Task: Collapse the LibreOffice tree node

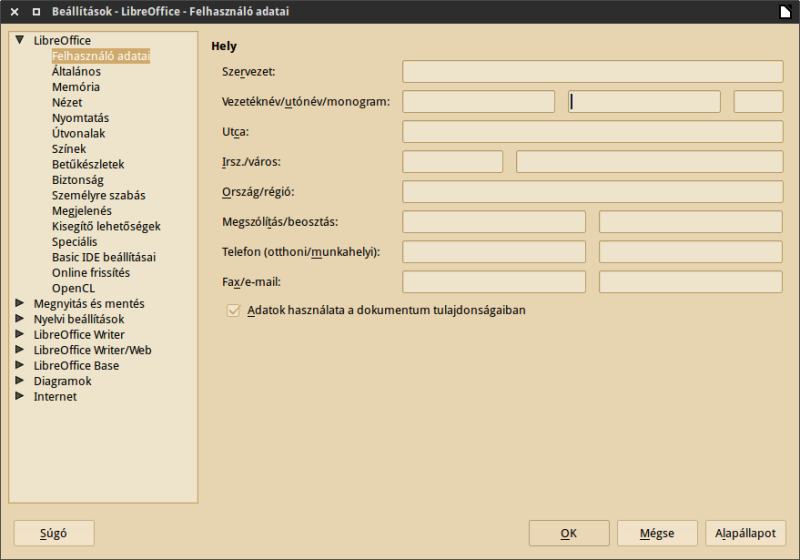Action: (19, 40)
